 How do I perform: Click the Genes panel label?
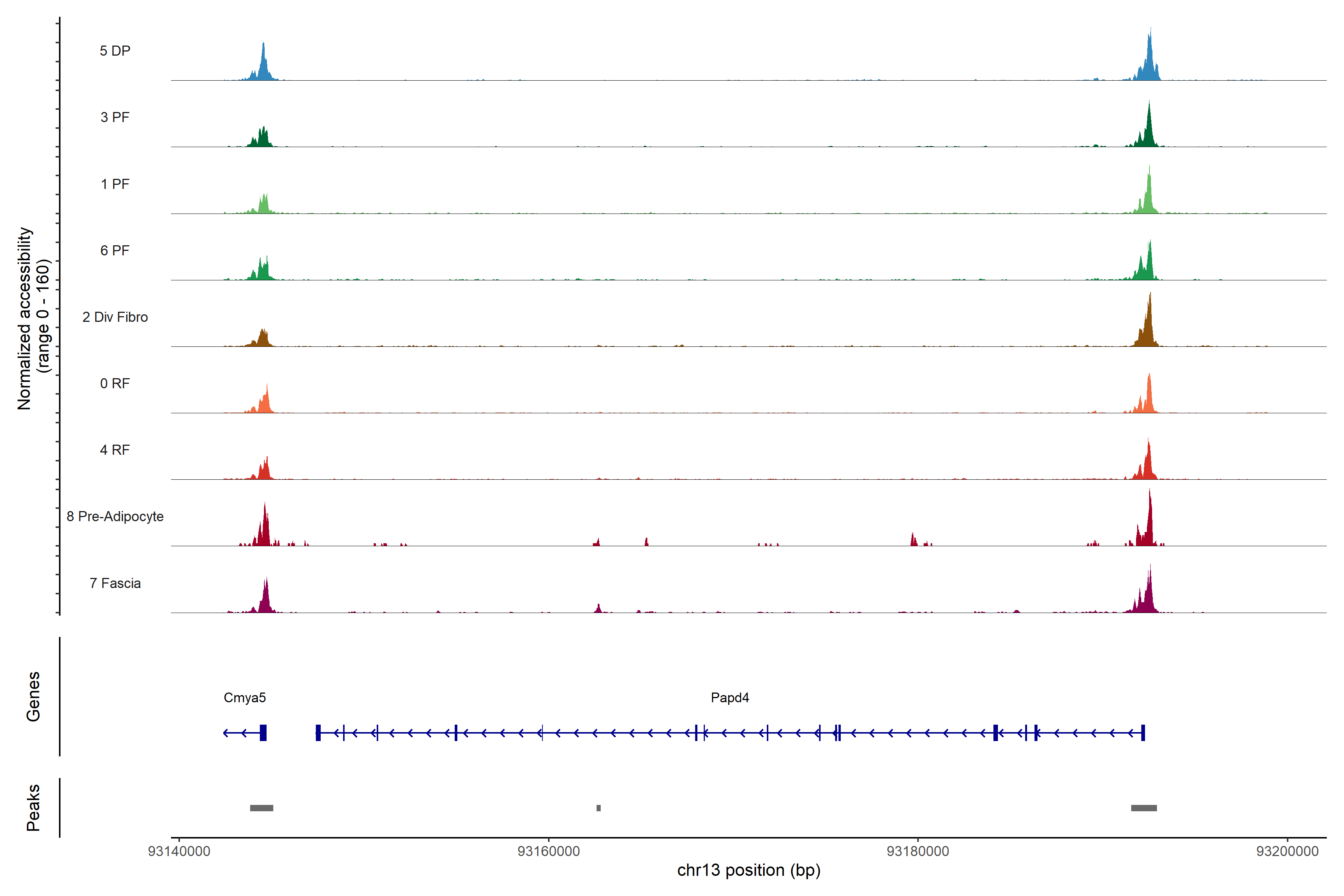(33, 696)
